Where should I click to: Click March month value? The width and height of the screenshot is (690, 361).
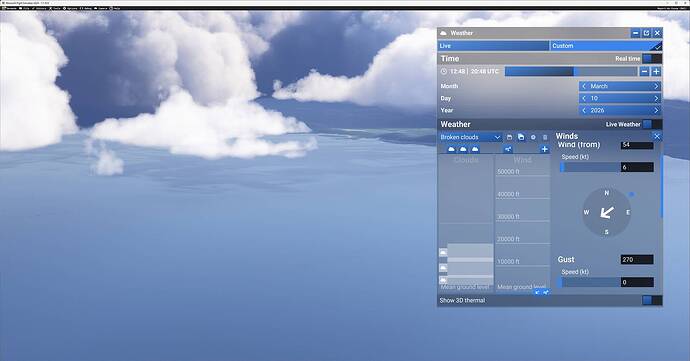[x=599, y=86]
